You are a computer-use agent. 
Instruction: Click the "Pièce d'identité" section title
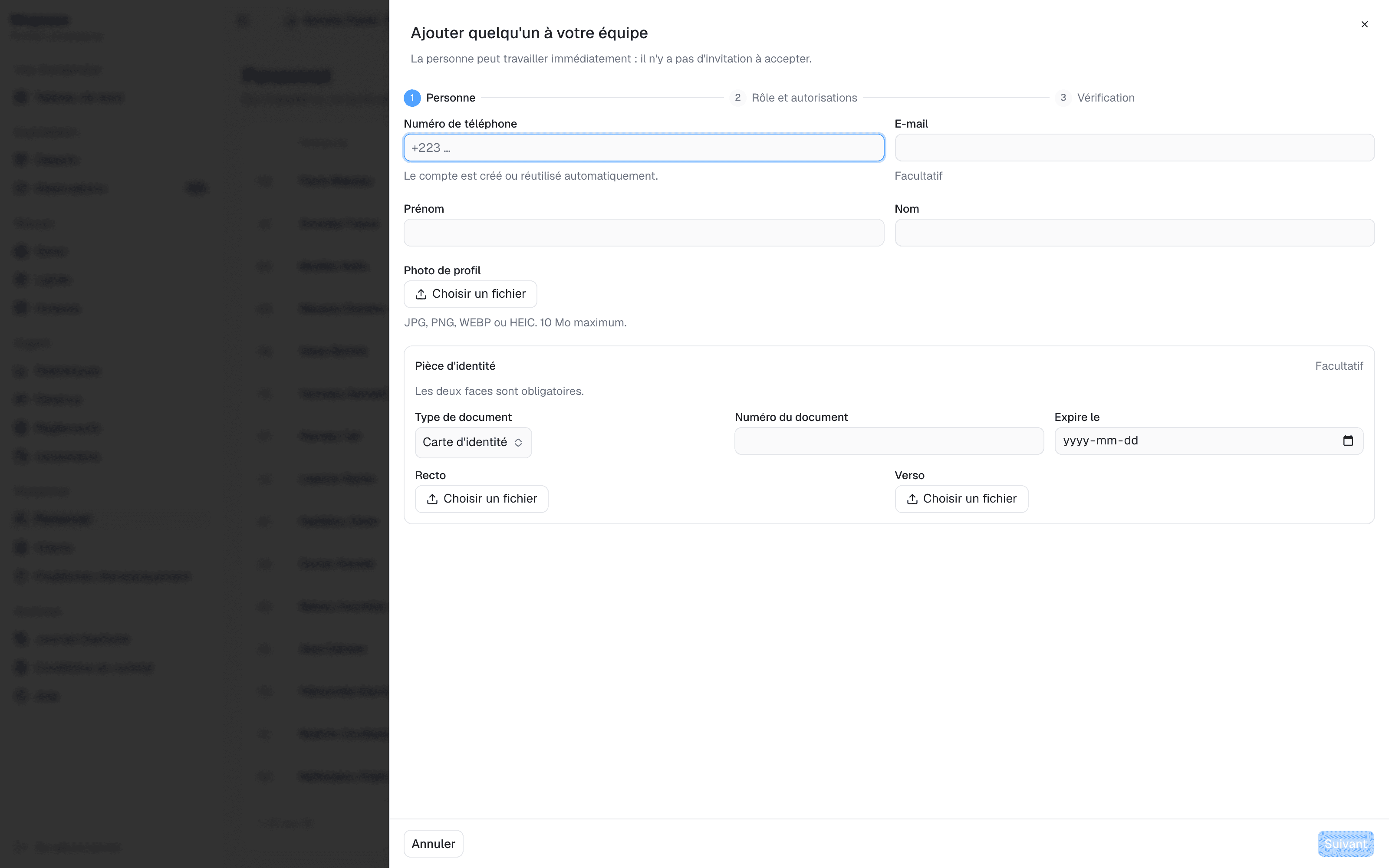tap(455, 366)
